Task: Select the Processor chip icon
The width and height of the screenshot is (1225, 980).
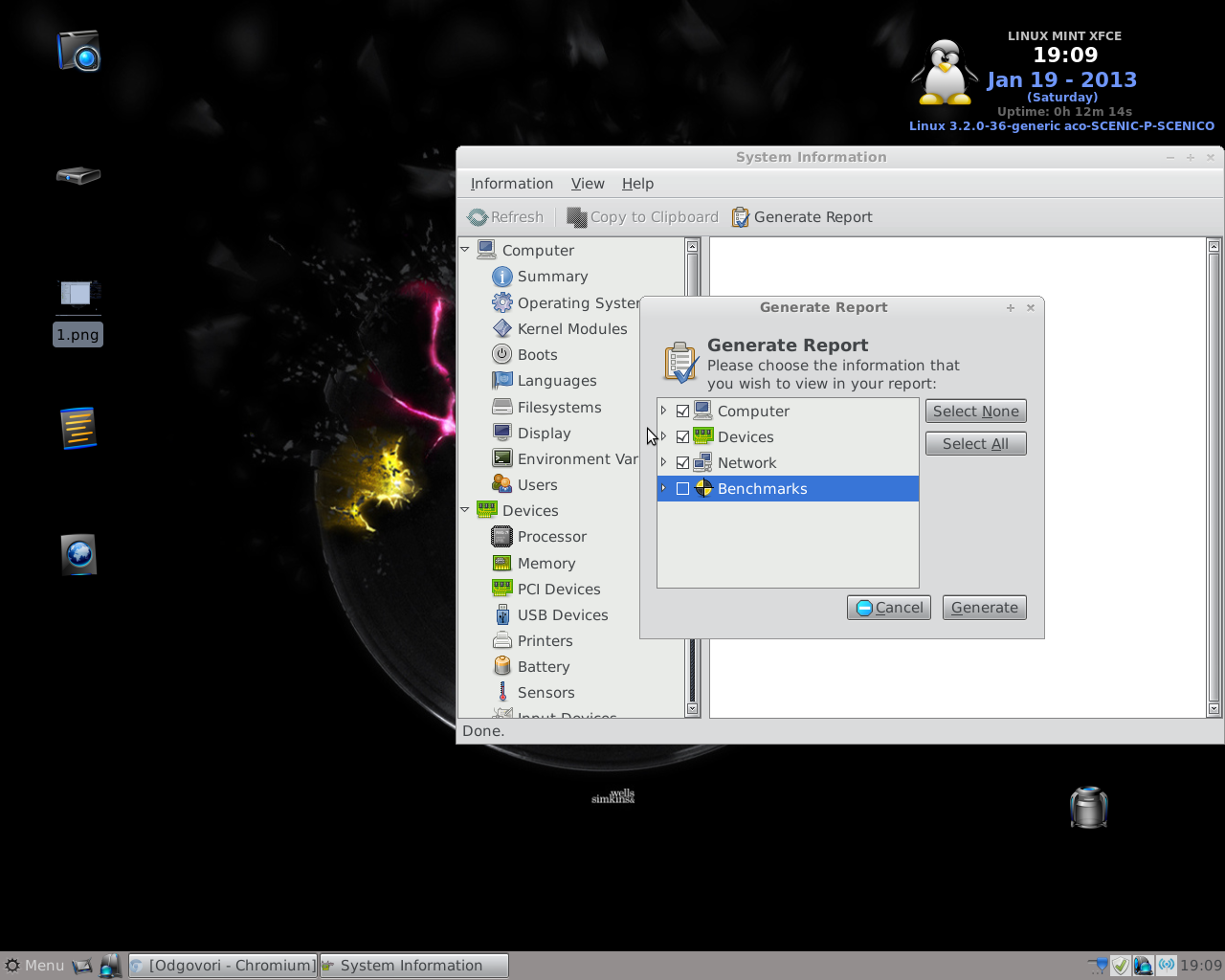Action: pyautogui.click(x=502, y=537)
